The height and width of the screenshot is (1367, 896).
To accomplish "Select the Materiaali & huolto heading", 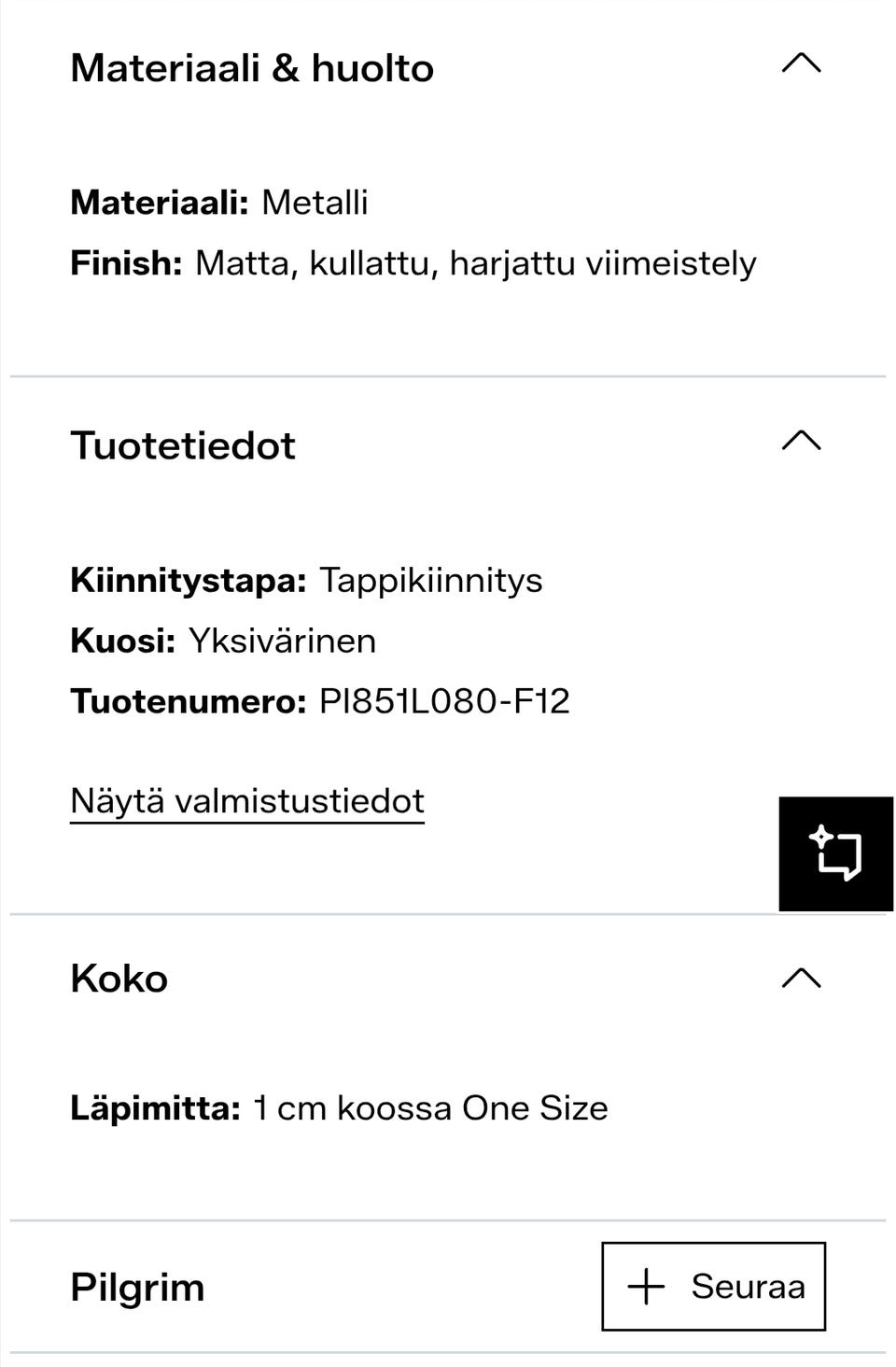I will [252, 65].
